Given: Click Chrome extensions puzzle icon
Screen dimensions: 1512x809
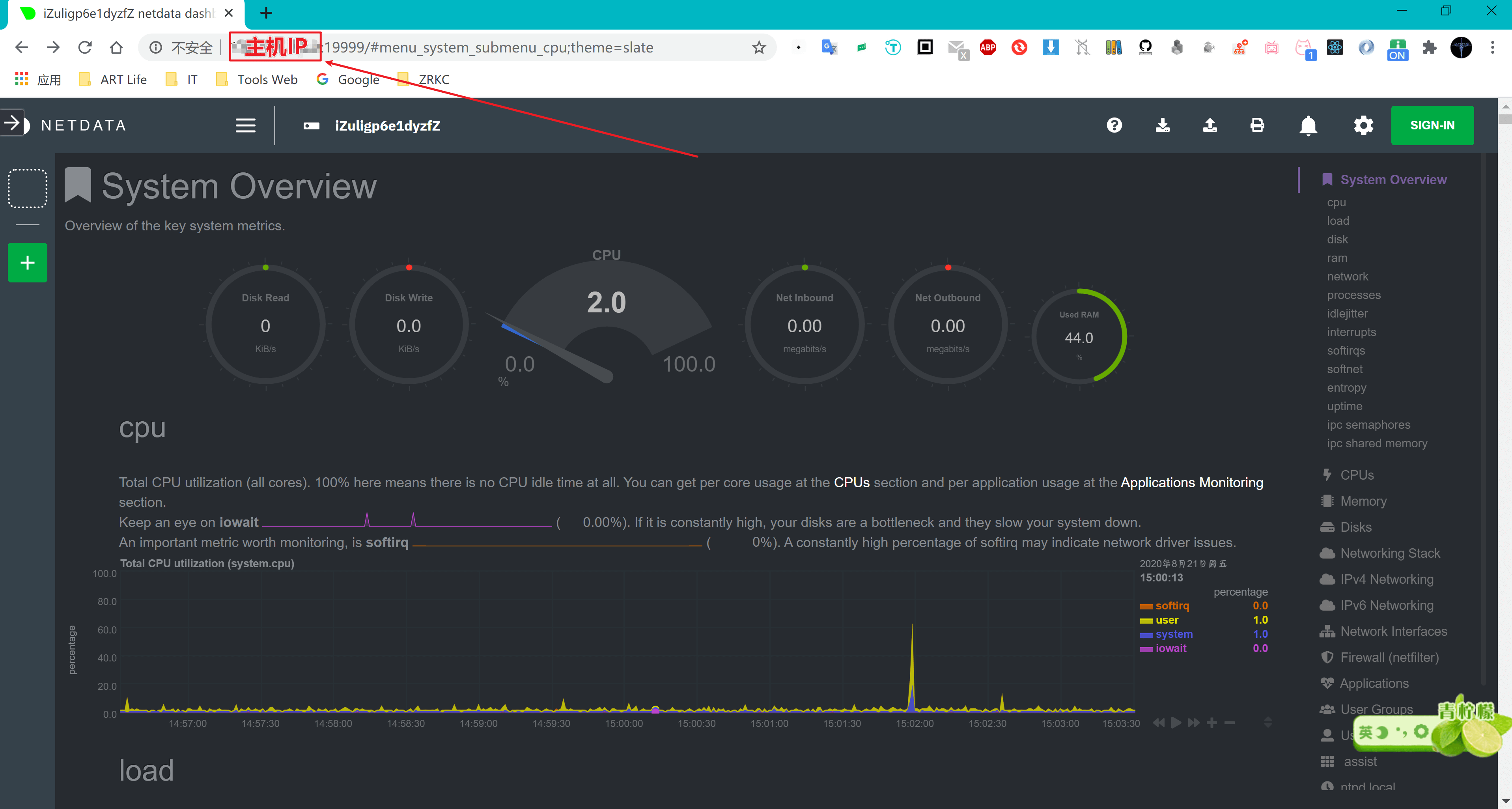Looking at the screenshot, I should [1429, 48].
